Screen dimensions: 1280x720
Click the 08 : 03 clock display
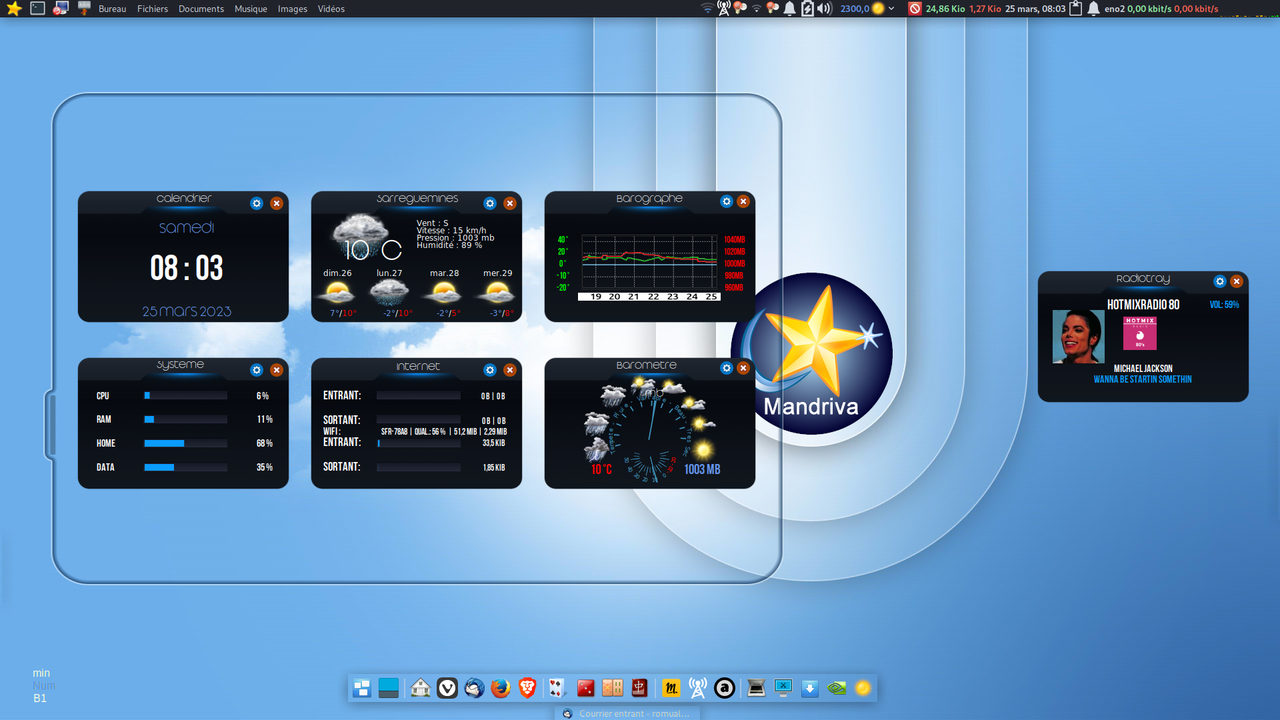[187, 268]
